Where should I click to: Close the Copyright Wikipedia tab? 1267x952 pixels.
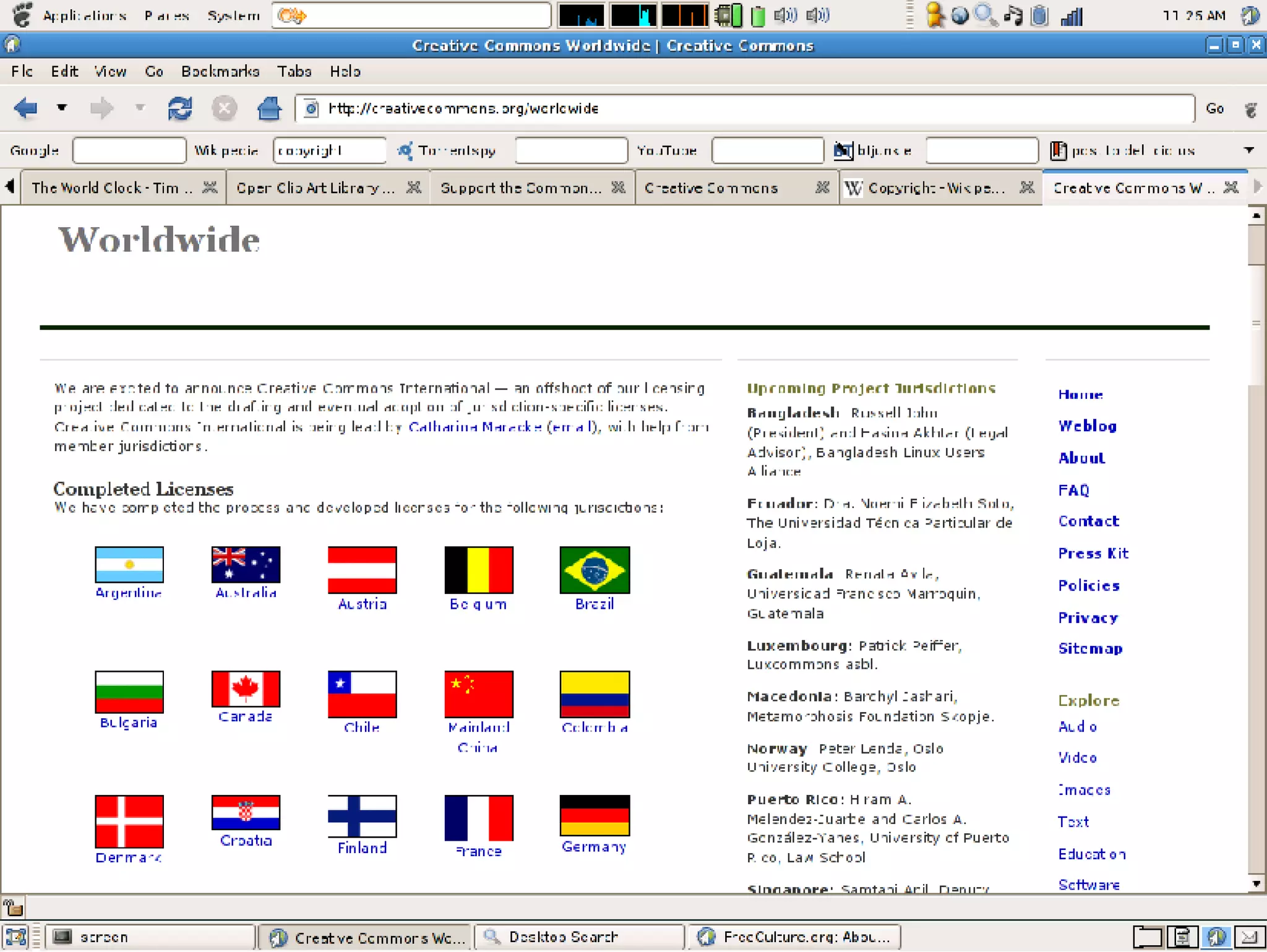[1026, 187]
